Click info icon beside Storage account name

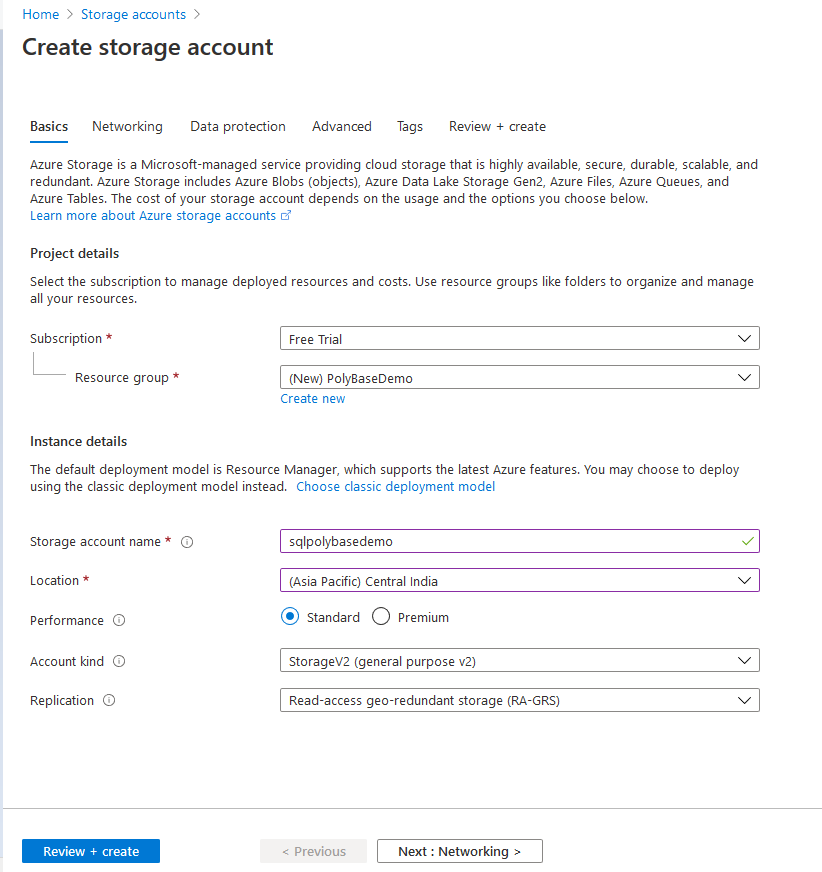click(x=187, y=542)
